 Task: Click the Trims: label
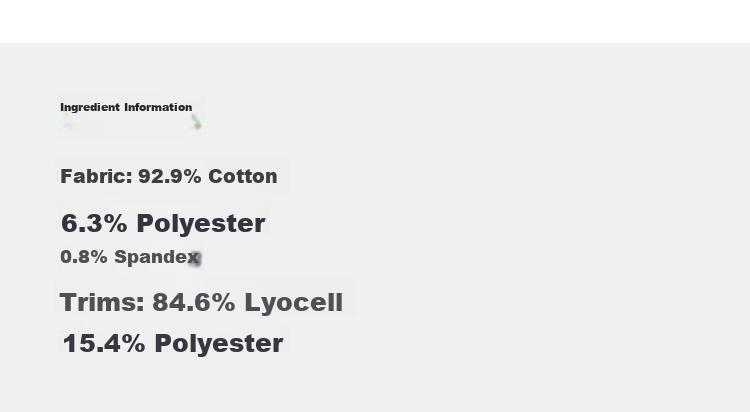102,302
